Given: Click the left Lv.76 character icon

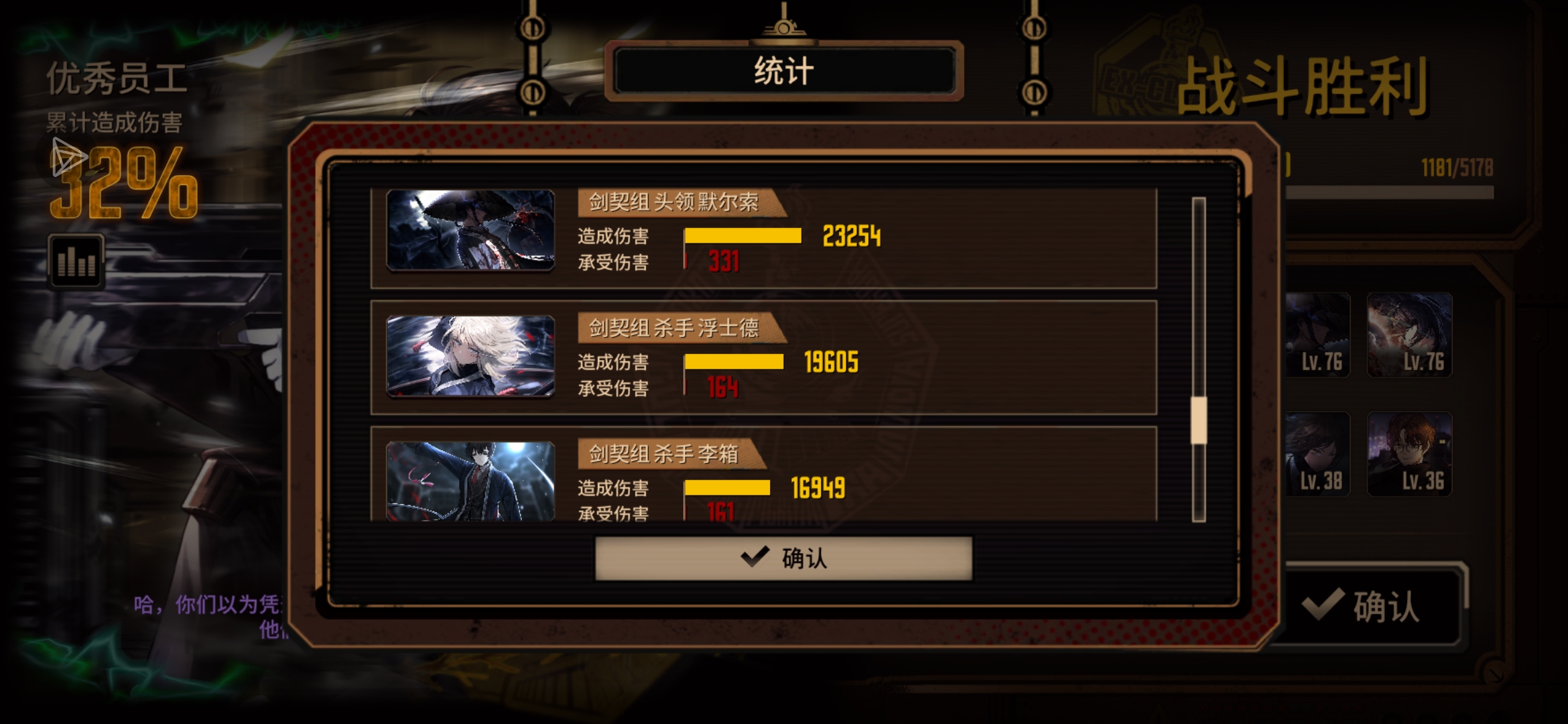Looking at the screenshot, I should 1317,335.
